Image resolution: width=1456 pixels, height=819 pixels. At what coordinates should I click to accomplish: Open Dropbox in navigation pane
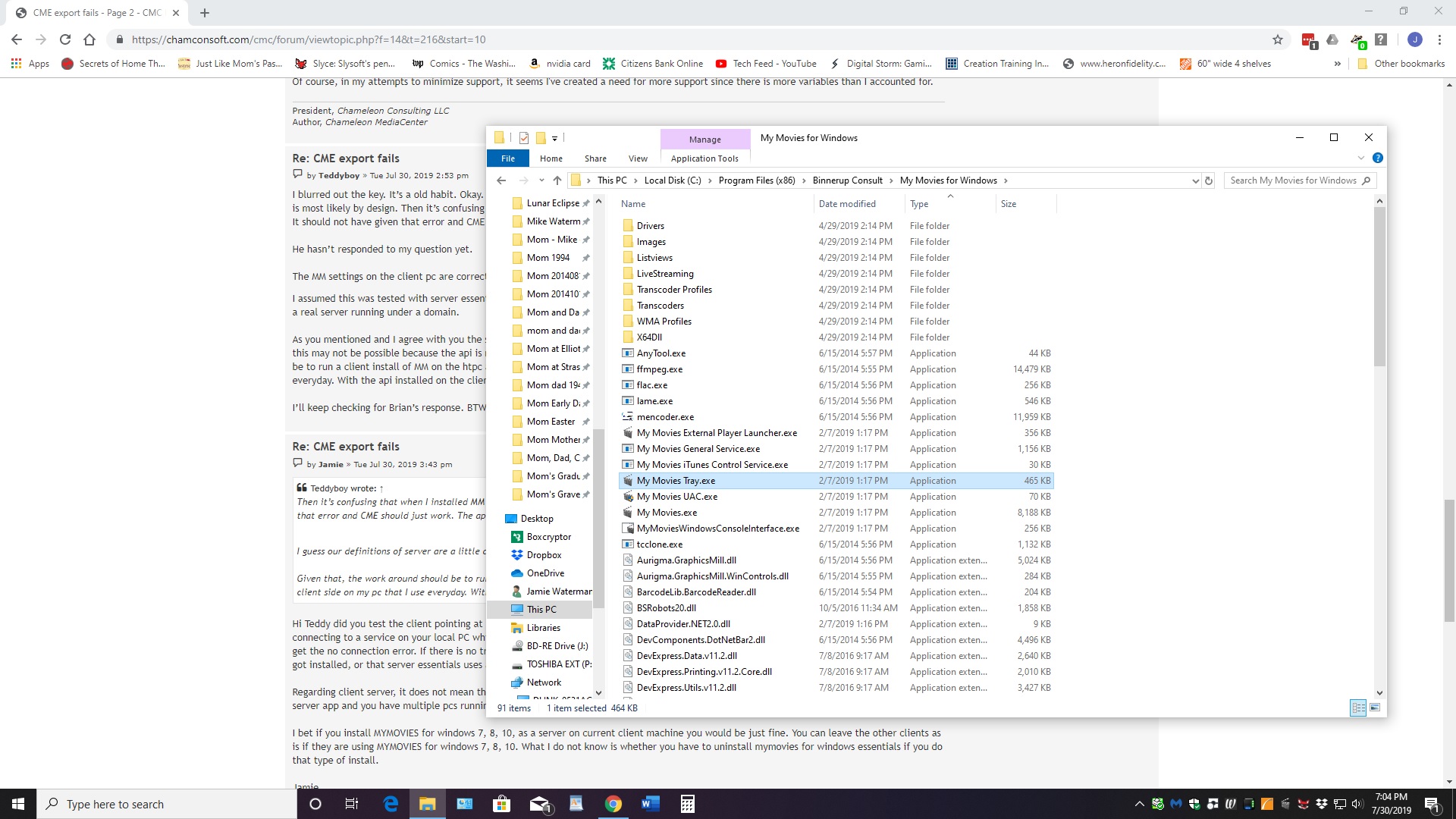coord(544,555)
